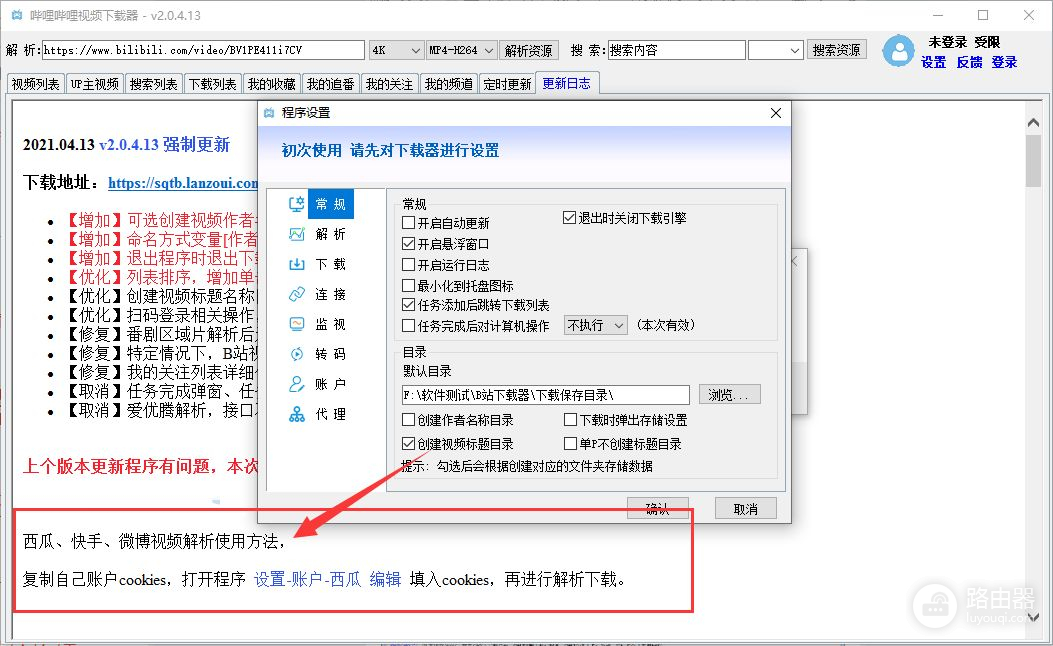Screen dimensions: 1053x646
Task: Click the 2021.04.13 v2.0.4.13 强制更新 heading
Action: pyautogui.click(x=126, y=144)
